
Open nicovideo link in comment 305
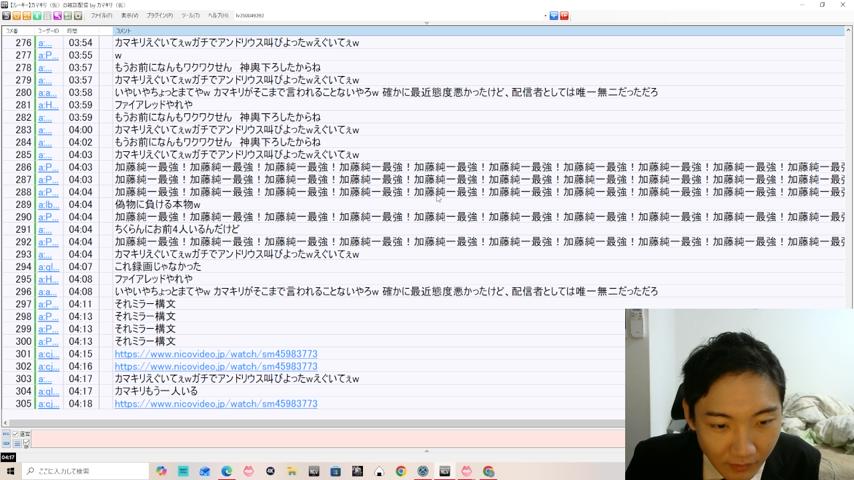[216, 404]
